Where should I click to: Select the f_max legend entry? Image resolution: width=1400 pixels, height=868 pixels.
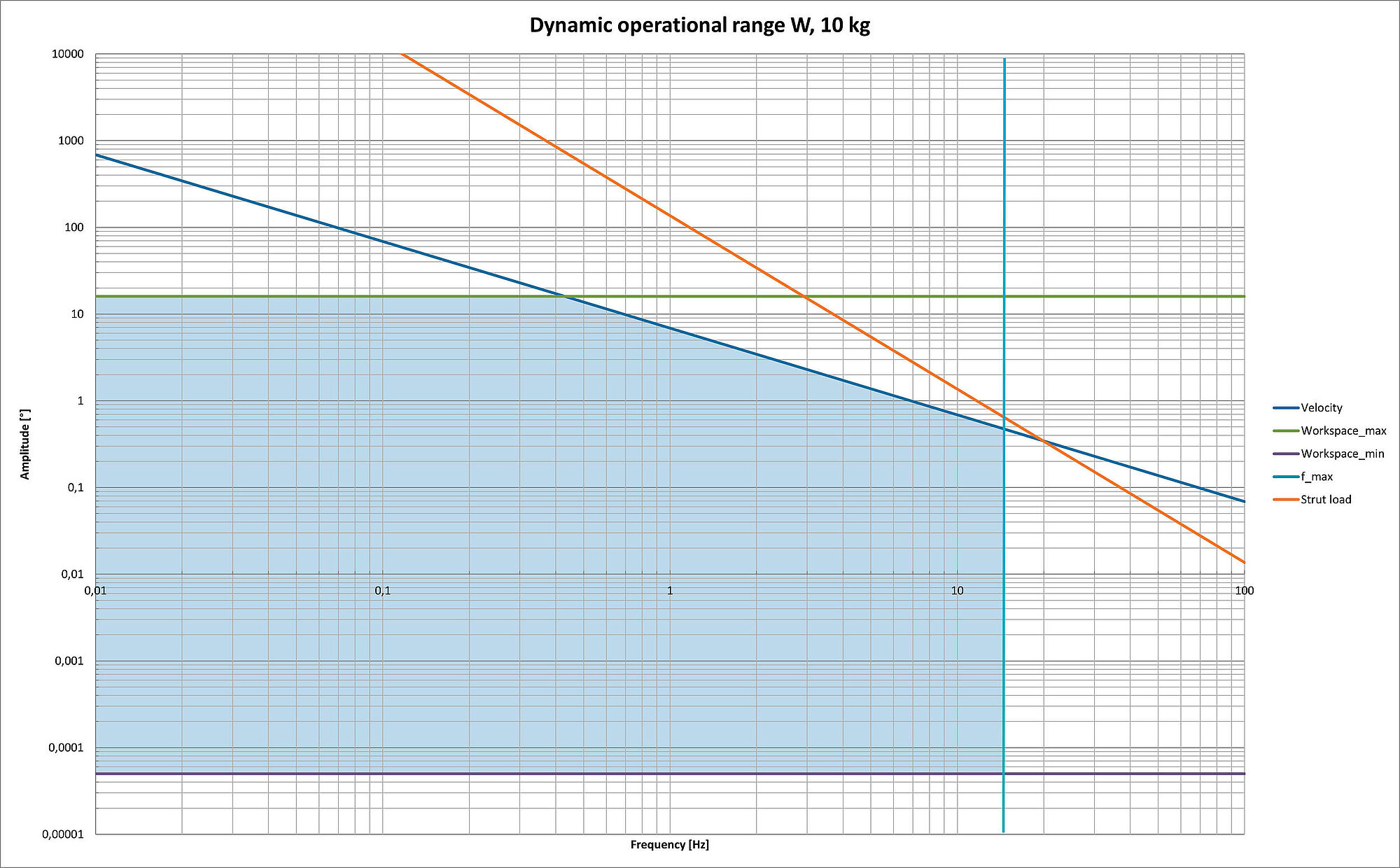point(1316,477)
